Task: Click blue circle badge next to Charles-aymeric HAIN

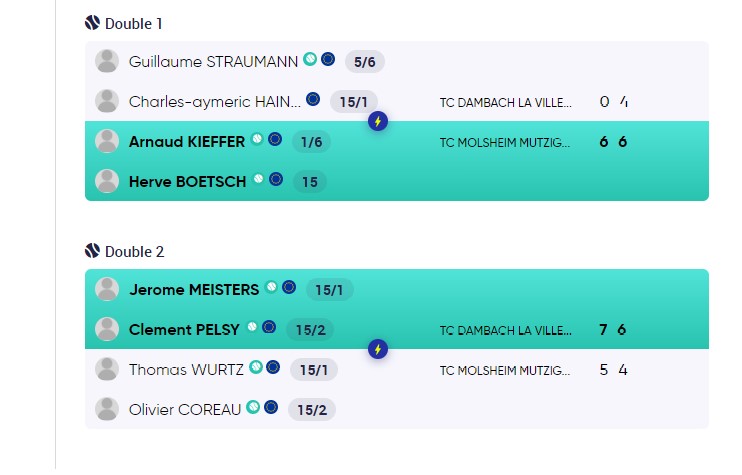Action: click(x=313, y=99)
